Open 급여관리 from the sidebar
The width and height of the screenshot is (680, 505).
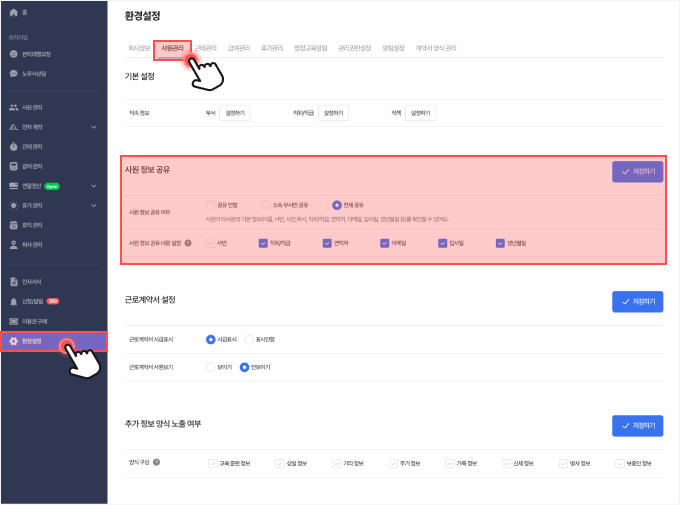point(32,166)
